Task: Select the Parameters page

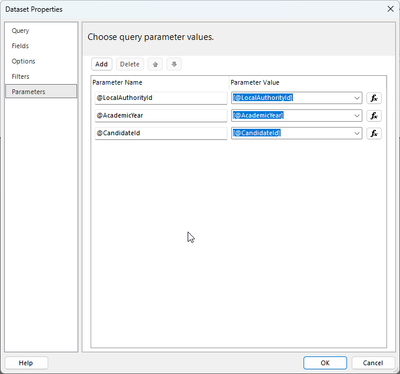Action: click(x=41, y=92)
